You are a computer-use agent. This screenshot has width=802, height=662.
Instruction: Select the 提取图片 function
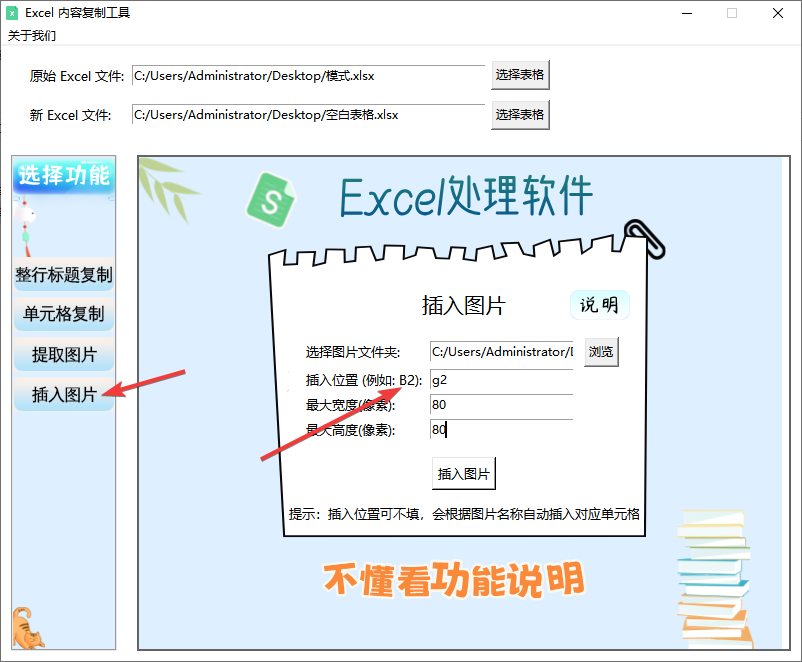(x=64, y=354)
